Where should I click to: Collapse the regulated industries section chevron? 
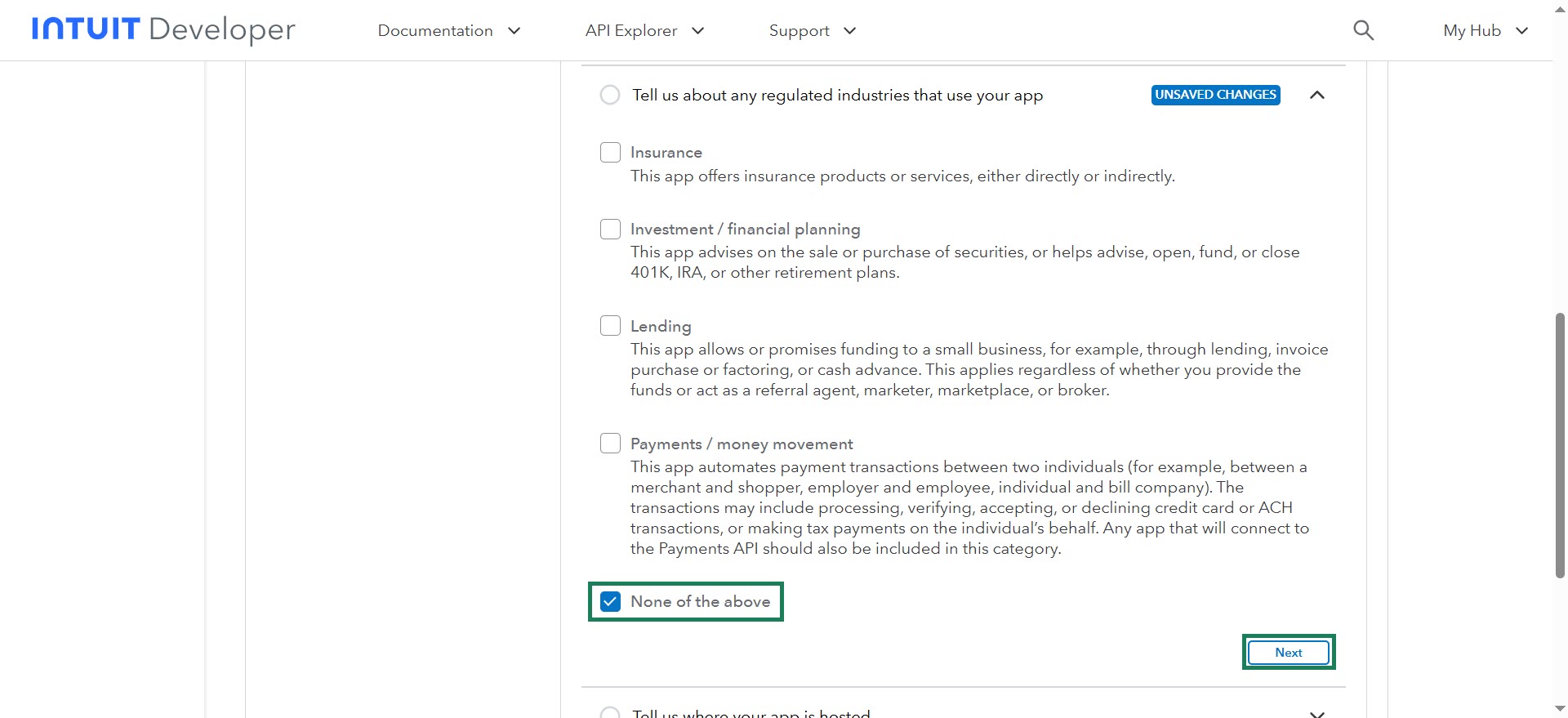pyautogui.click(x=1316, y=95)
